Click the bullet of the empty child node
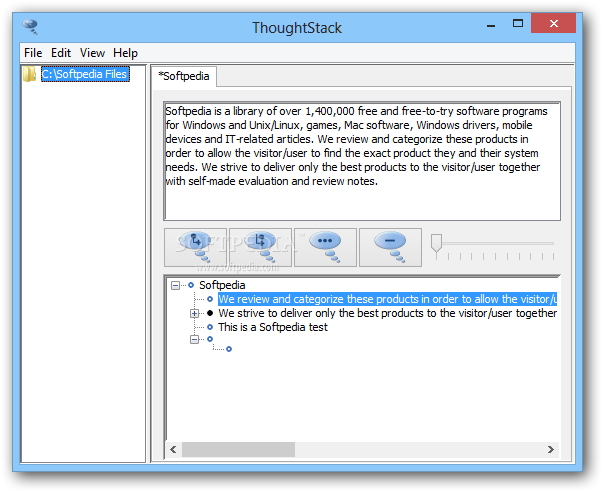This screenshot has height=492, width=603. [229, 349]
